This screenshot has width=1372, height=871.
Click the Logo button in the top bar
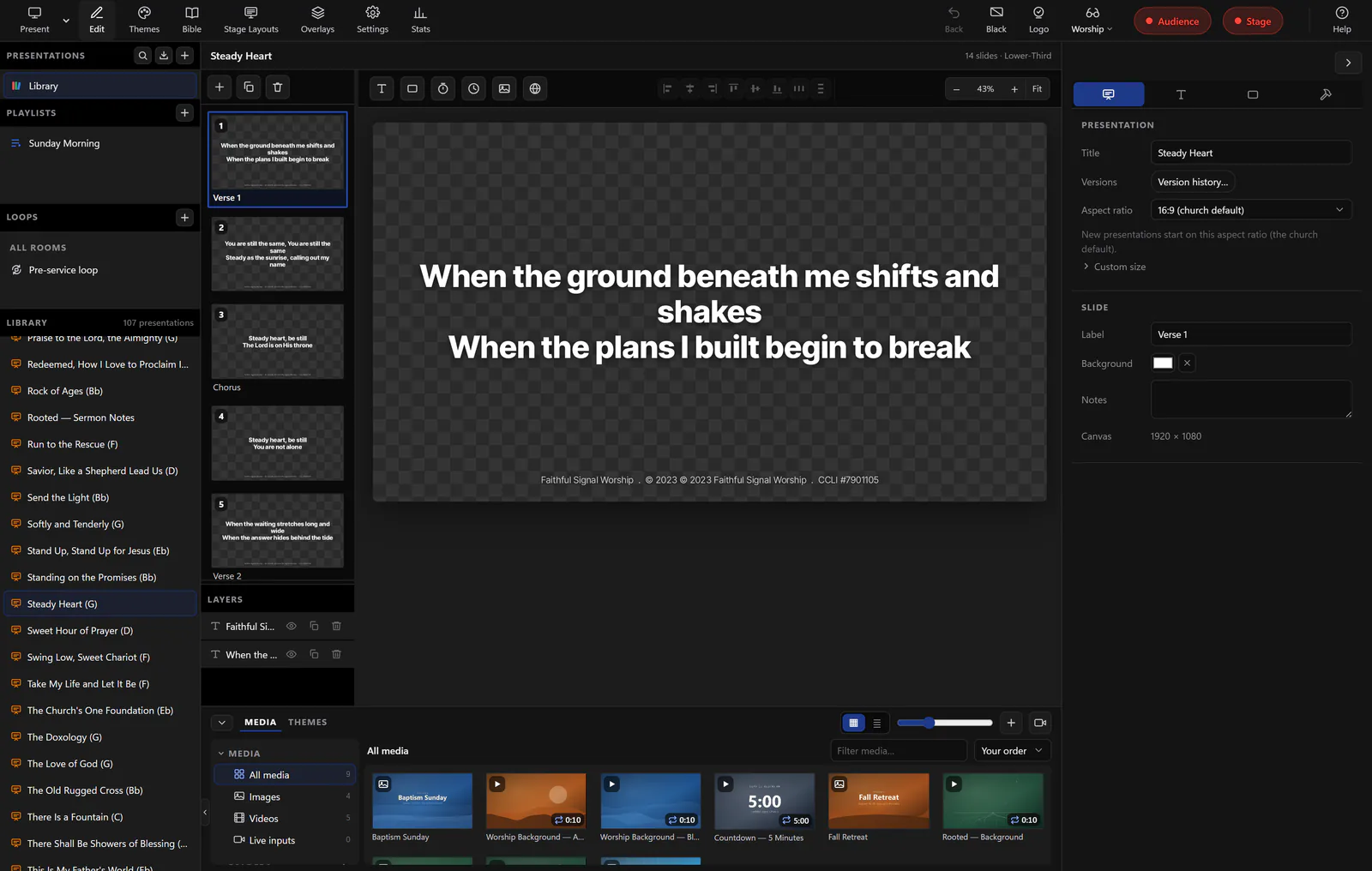click(1038, 20)
